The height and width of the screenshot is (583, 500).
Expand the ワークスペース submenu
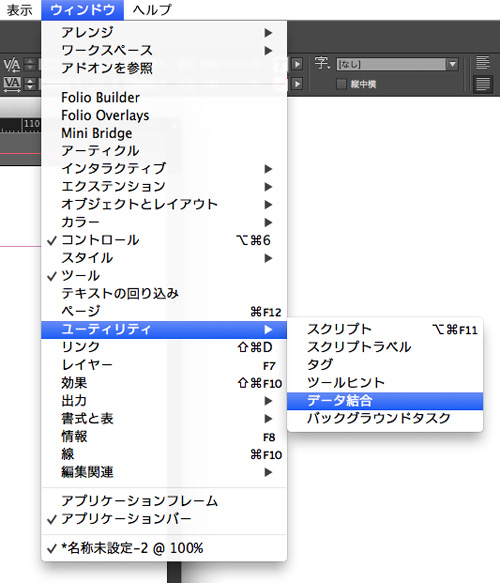164,50
